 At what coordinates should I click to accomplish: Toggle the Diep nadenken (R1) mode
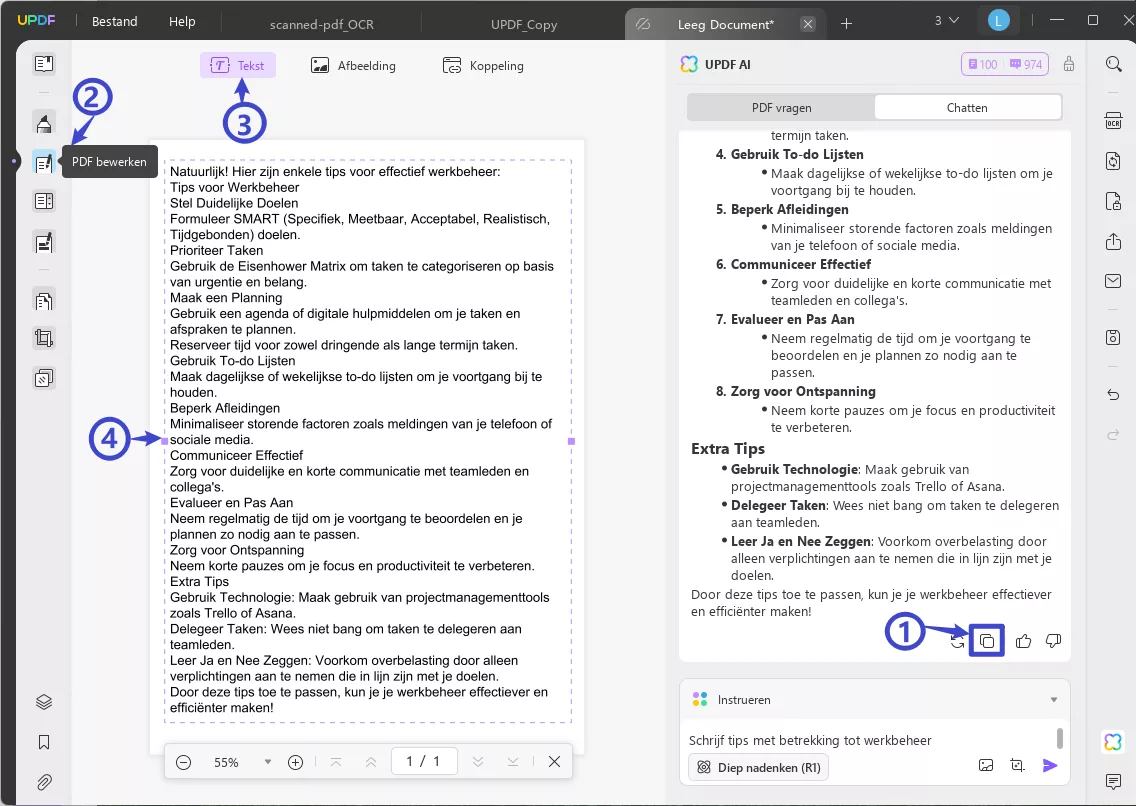759,768
